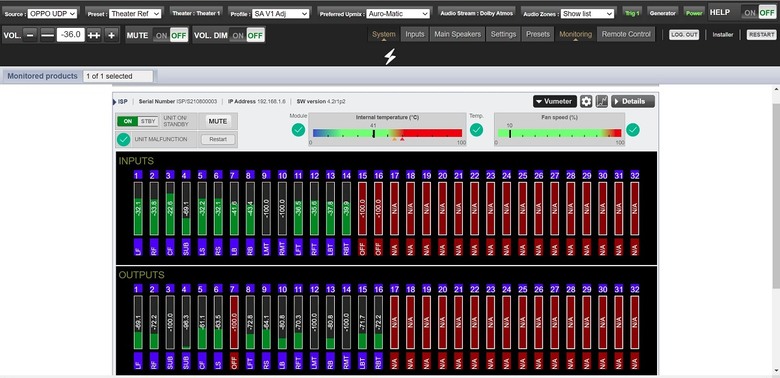Click input channel 9 LMT meter
The image size is (780, 378).
266,208
